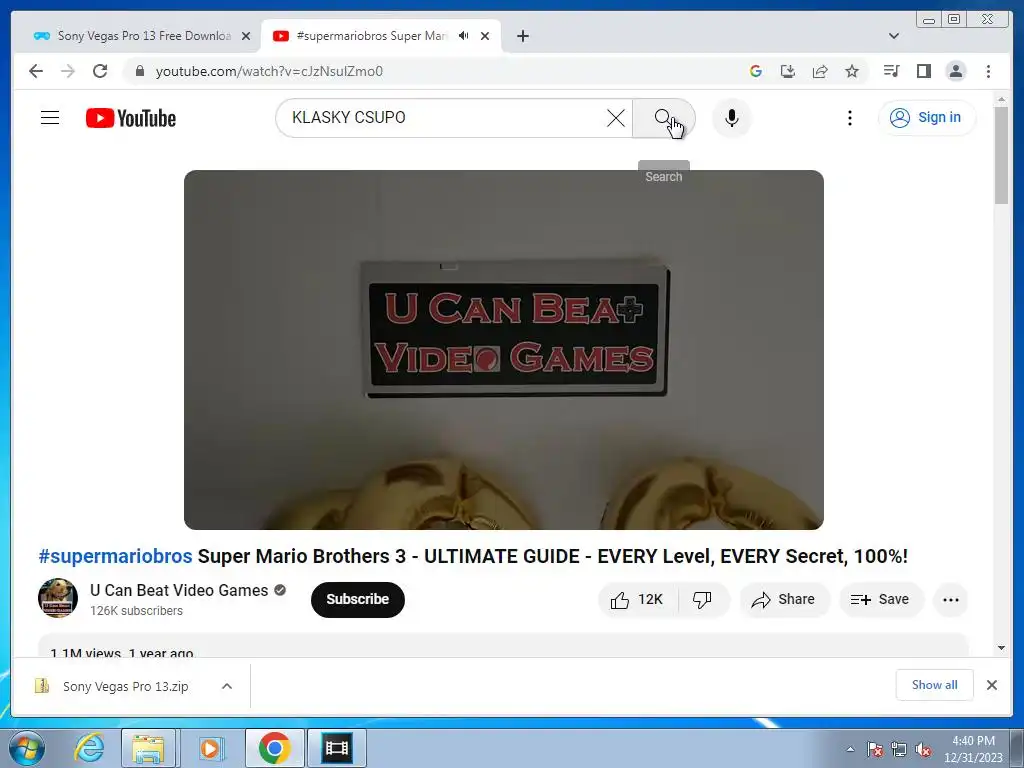Close the YouTube tab

pos(485,36)
